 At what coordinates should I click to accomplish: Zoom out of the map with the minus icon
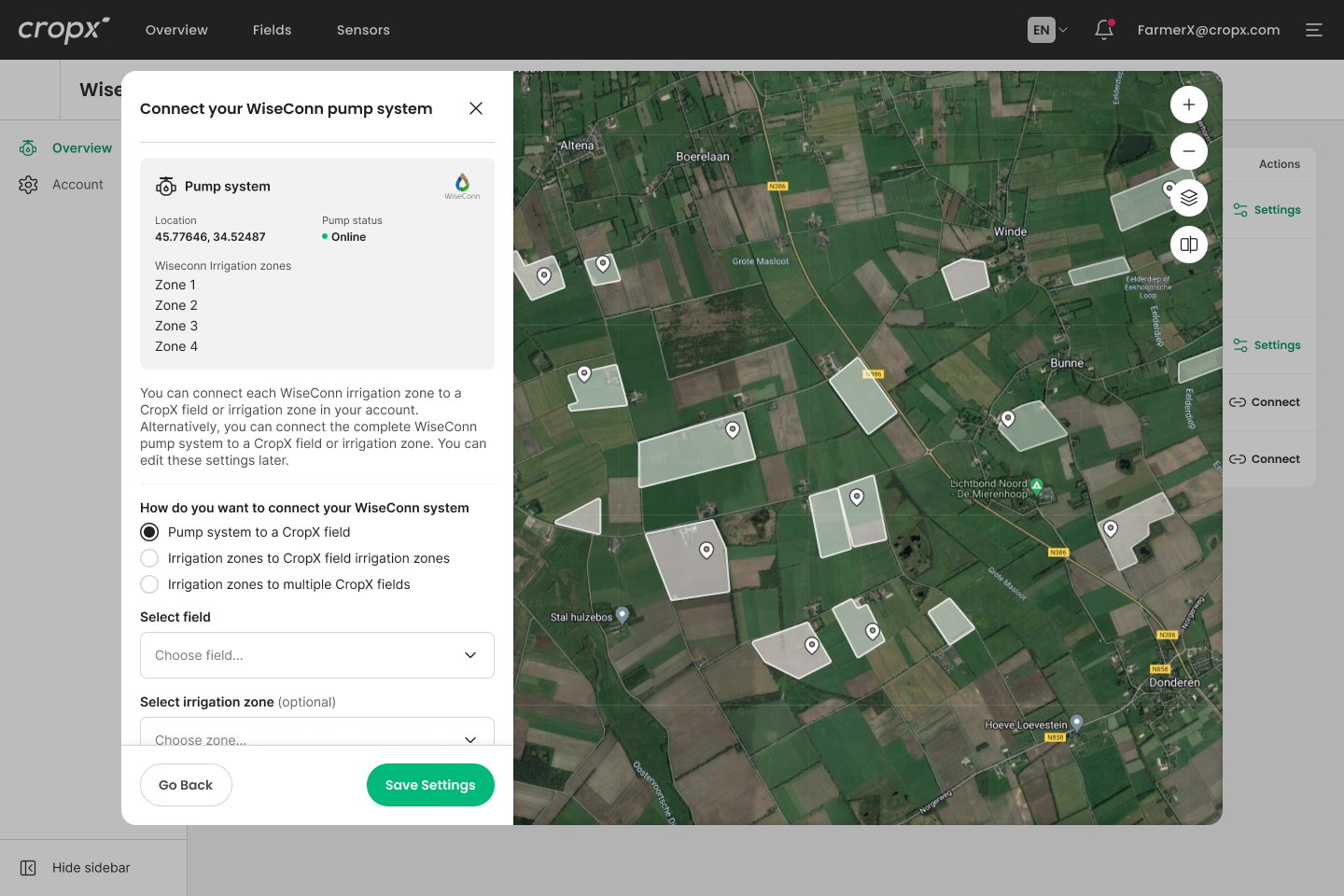[1188, 150]
